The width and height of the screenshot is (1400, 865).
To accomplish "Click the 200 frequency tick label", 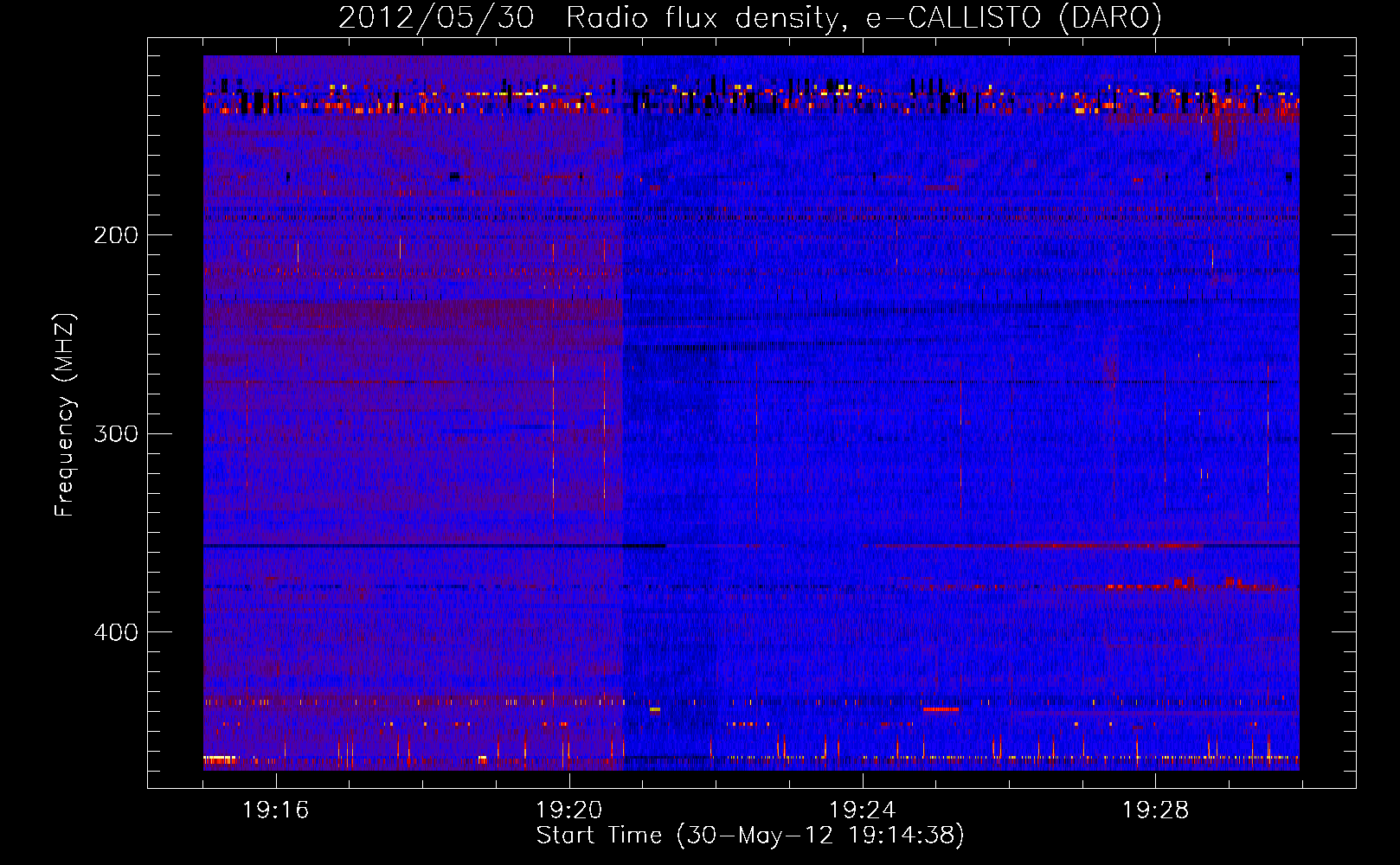I will [116, 235].
